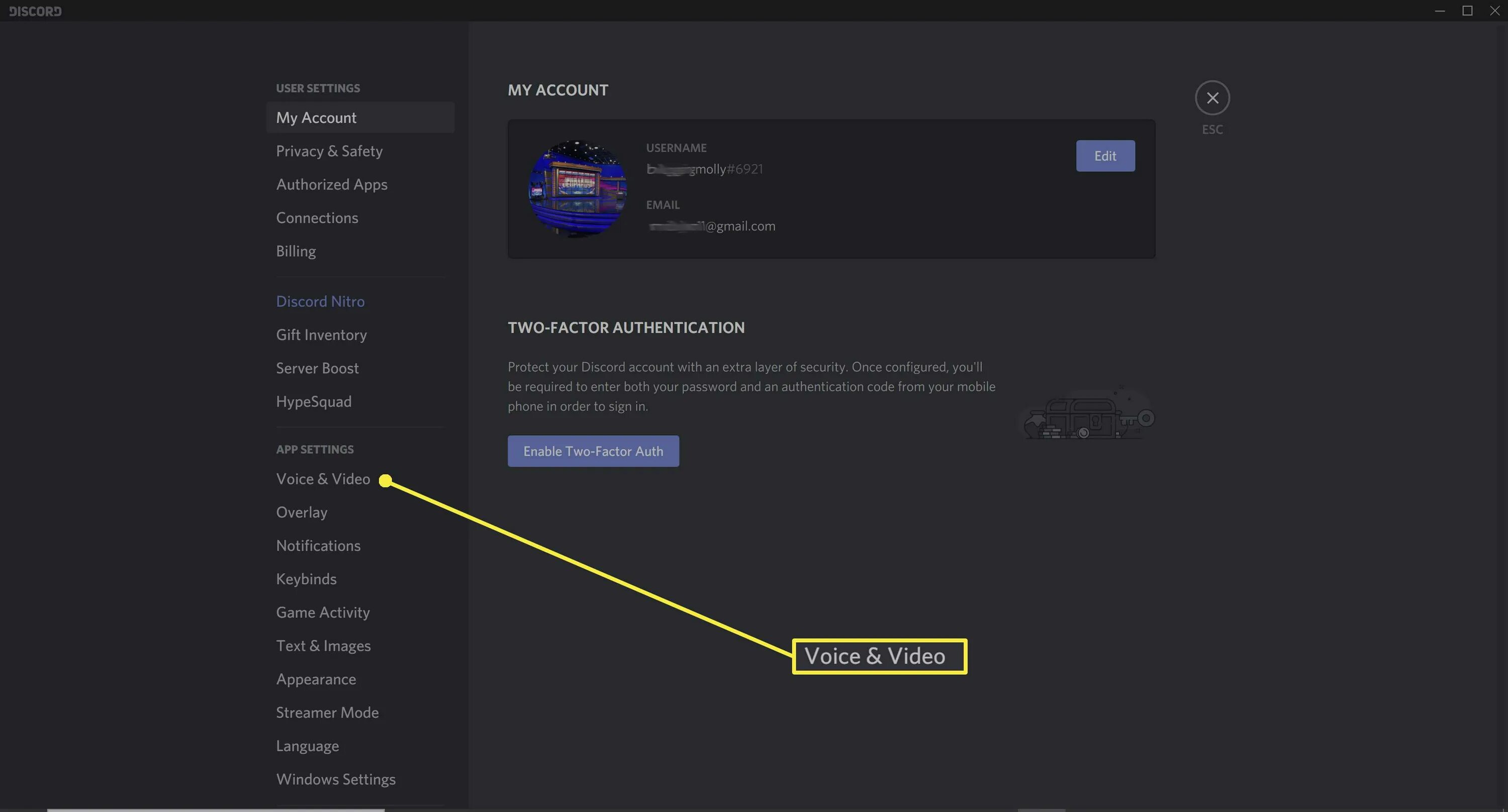This screenshot has height=812, width=1508.
Task: Close the Discord window
Action: 1494,11
